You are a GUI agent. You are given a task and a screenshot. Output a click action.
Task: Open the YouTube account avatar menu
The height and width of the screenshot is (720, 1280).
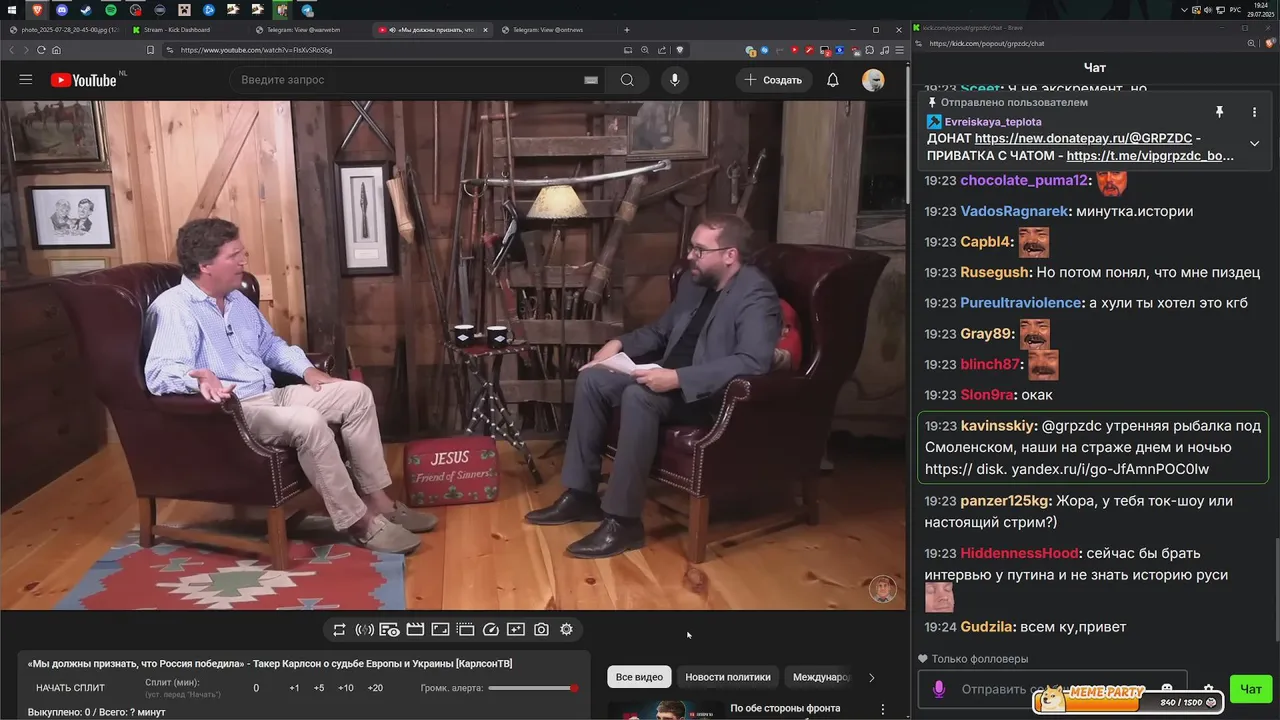[x=873, y=80]
